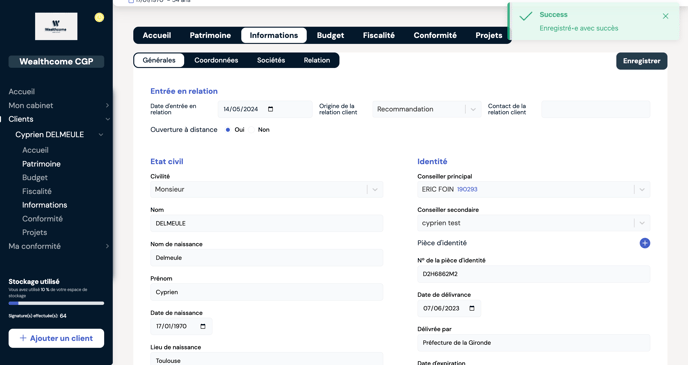Open Conseiller secondaire dropdown

click(534, 223)
